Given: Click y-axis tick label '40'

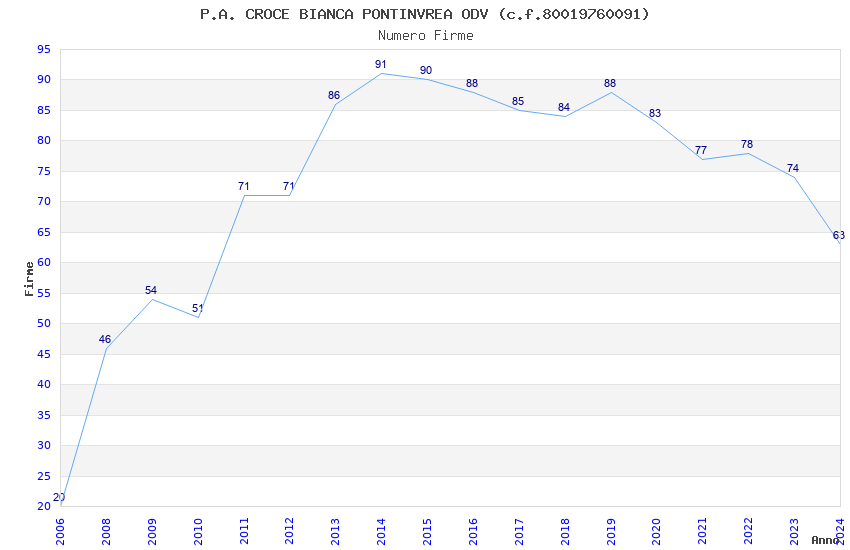Looking at the screenshot, I should click(44, 384).
